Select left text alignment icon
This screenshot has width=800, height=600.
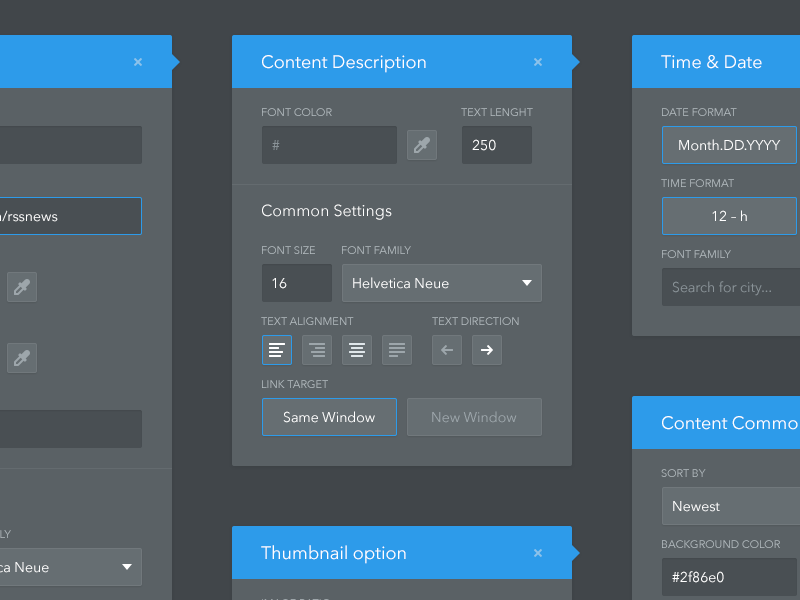click(277, 350)
